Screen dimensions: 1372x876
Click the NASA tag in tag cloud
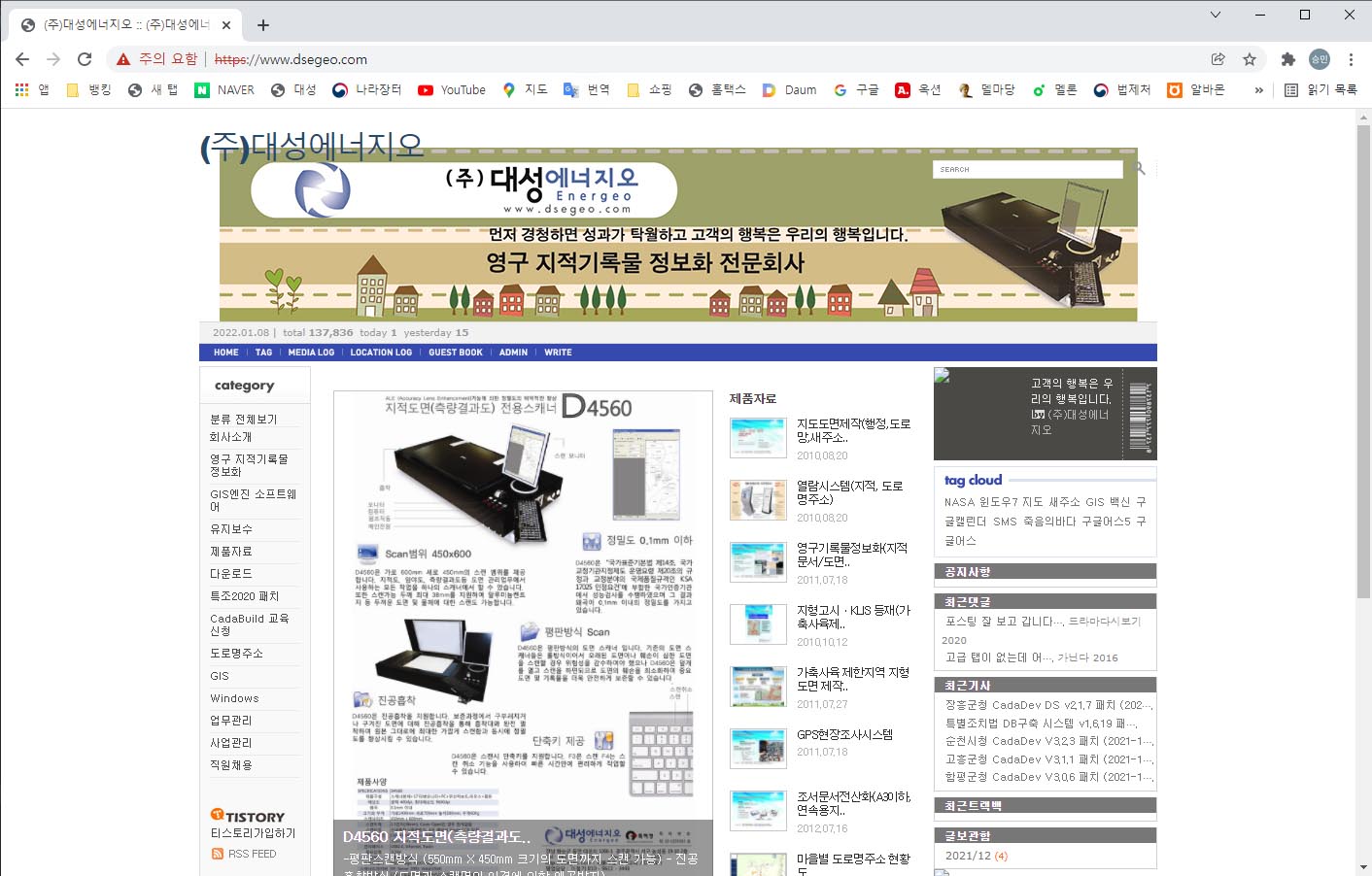point(958,502)
